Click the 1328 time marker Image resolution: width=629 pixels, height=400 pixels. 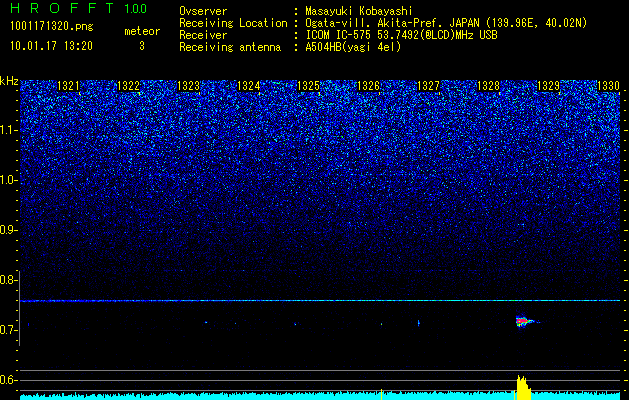click(x=489, y=86)
